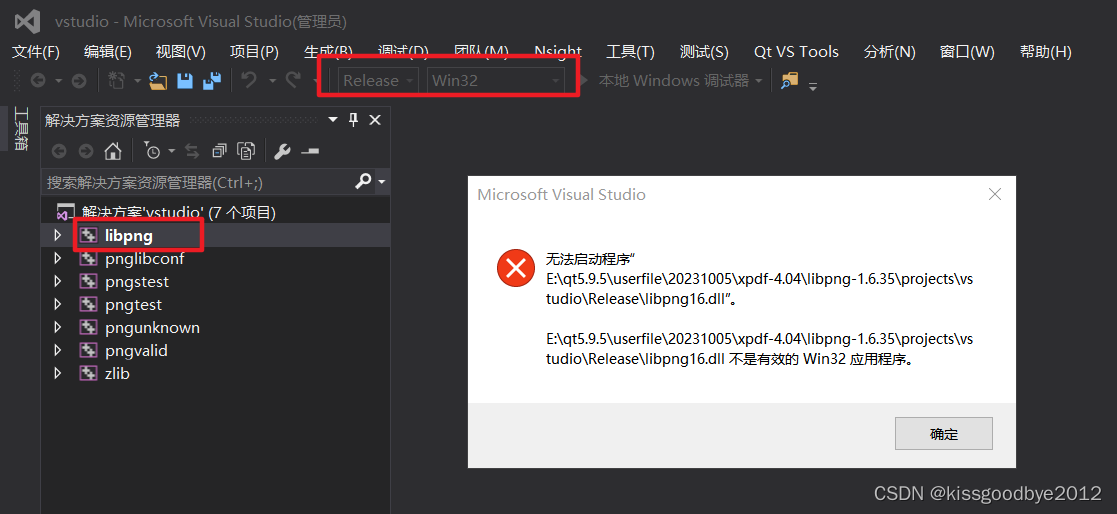Open the Qt VS Tools menu
Image resolution: width=1117 pixels, height=514 pixels.
796,51
